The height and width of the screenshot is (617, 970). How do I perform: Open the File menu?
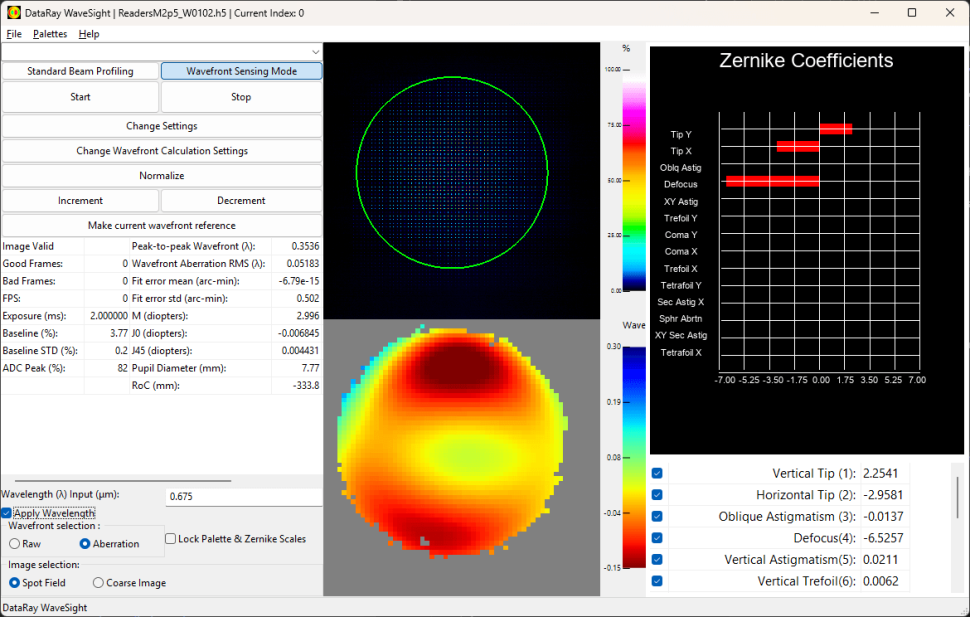[x=14, y=34]
